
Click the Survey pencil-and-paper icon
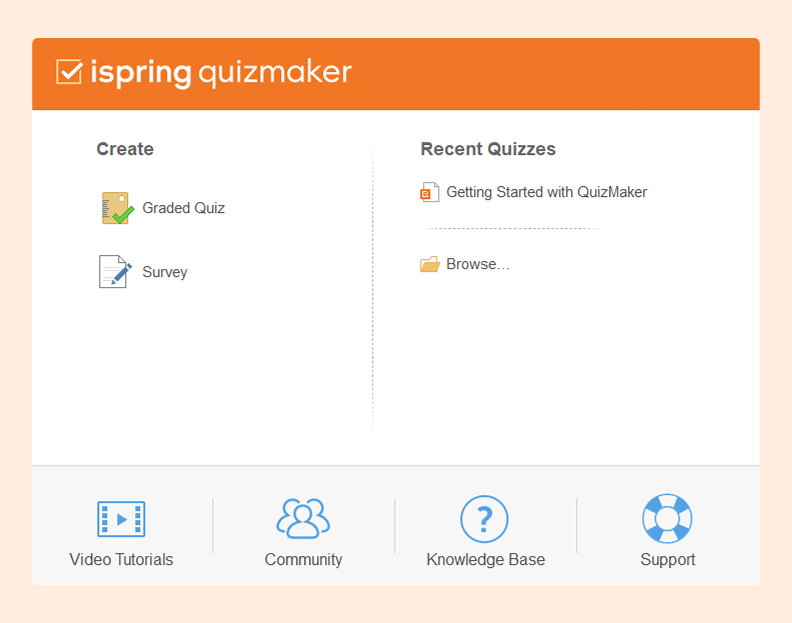coord(115,272)
